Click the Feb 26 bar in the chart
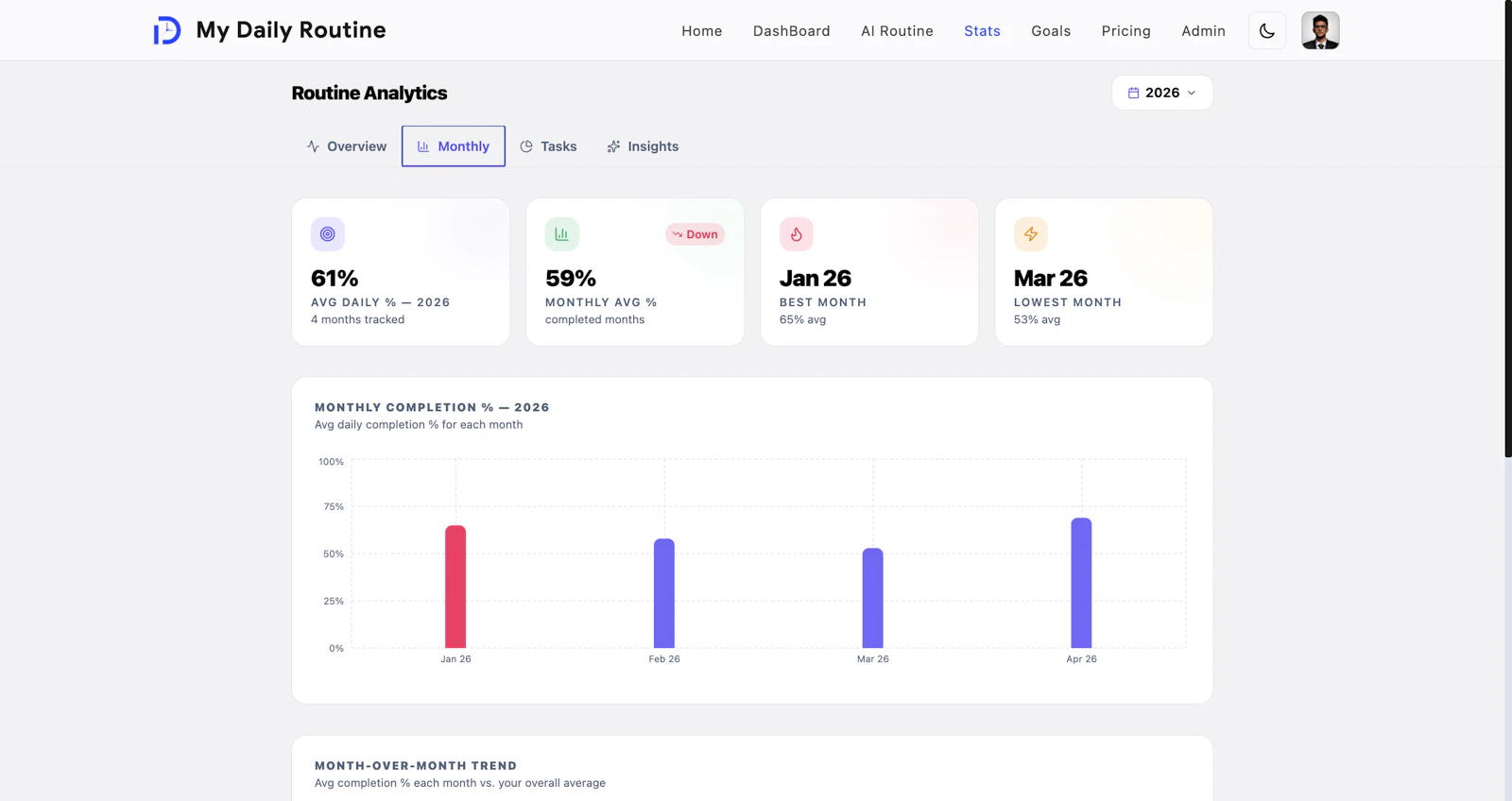This screenshot has width=1512, height=801. [664, 593]
